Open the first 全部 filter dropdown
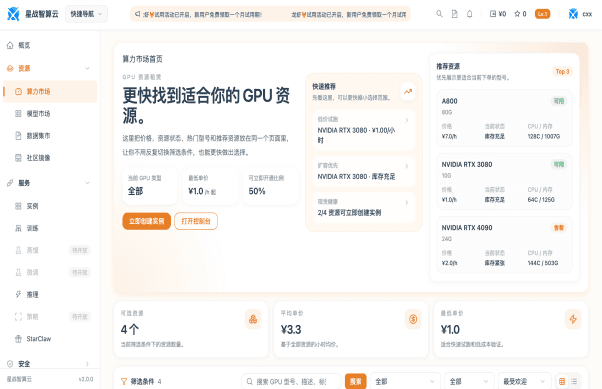Viewport: 602px width, 389px height. pos(405,381)
